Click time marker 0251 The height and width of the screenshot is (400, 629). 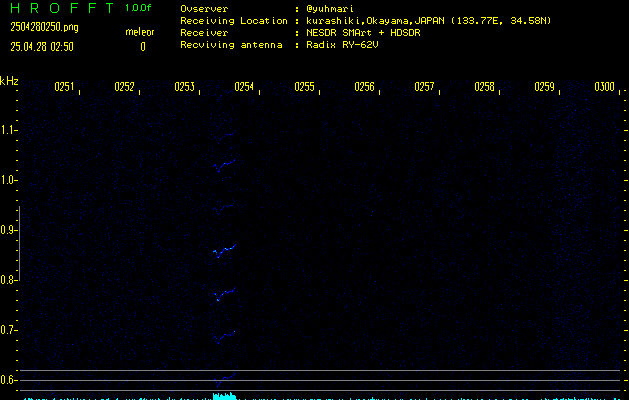pos(64,87)
